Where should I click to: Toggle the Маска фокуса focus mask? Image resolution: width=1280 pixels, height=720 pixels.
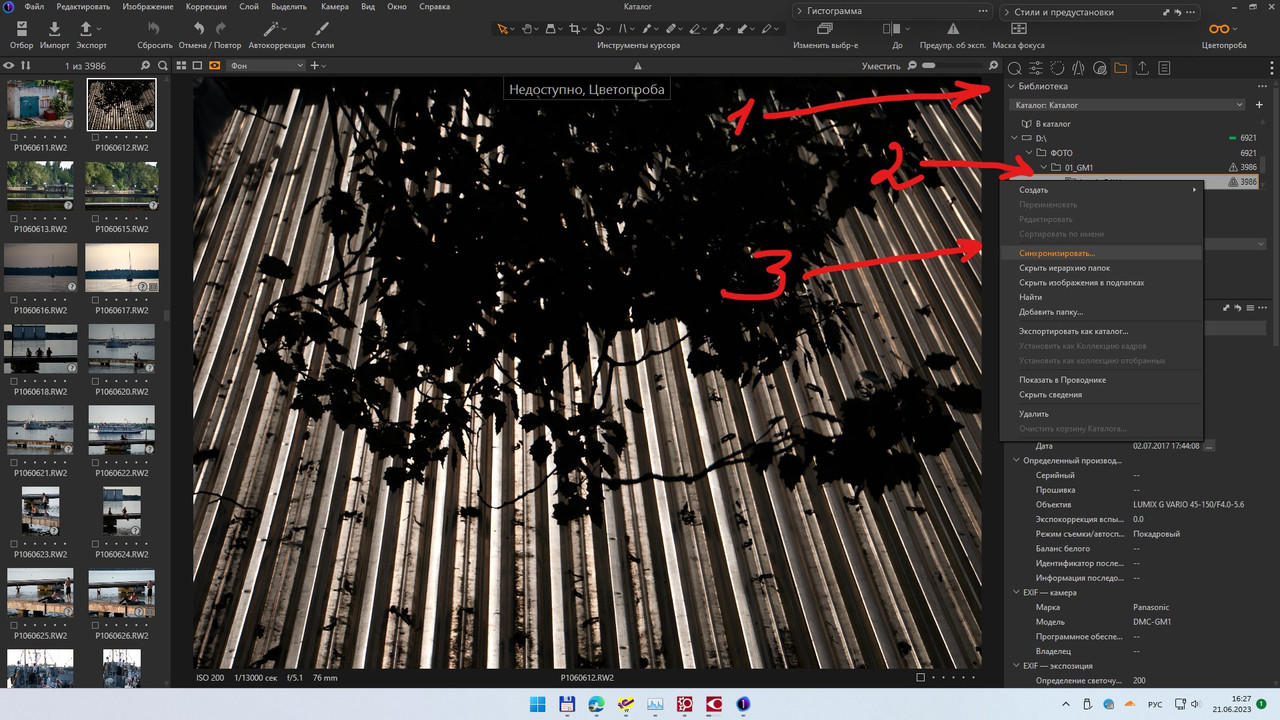click(1018, 29)
